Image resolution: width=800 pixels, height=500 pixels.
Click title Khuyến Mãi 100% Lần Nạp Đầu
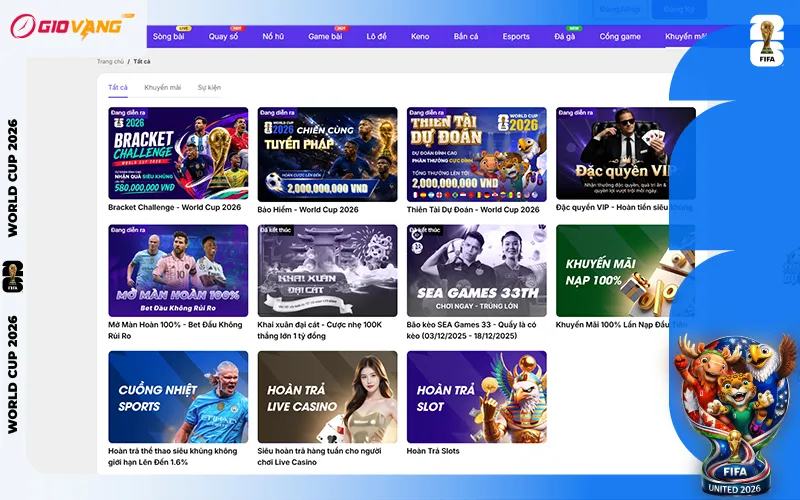click(621, 325)
